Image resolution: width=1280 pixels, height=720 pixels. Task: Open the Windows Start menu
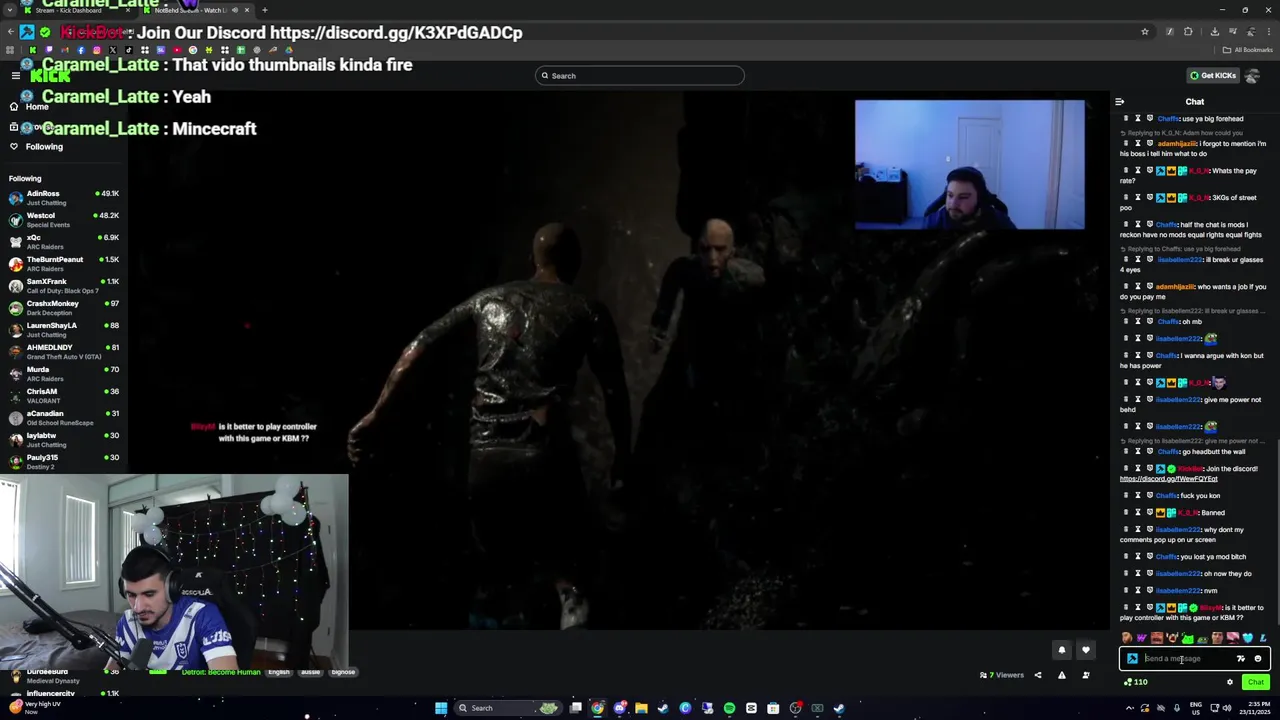(441, 708)
